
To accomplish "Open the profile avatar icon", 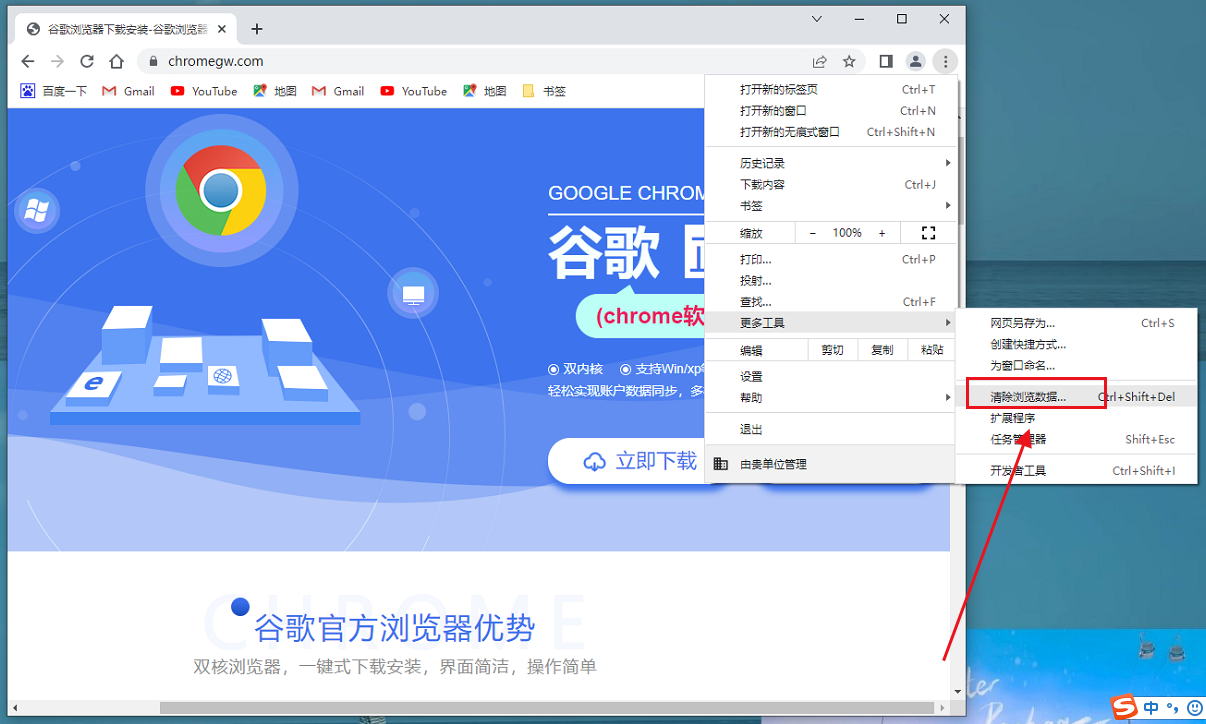I will [x=915, y=61].
